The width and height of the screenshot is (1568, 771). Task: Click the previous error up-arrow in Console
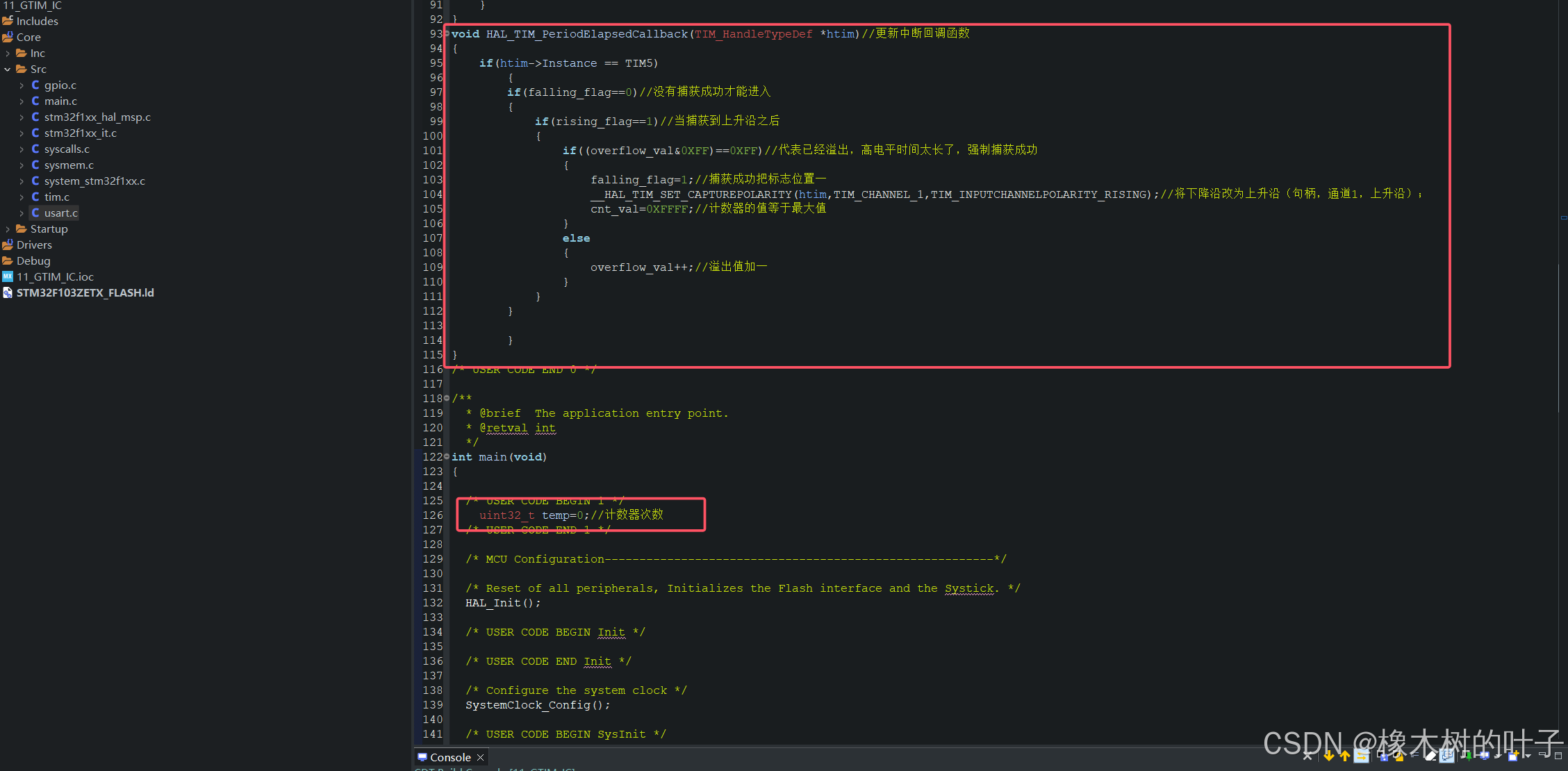[1345, 756]
